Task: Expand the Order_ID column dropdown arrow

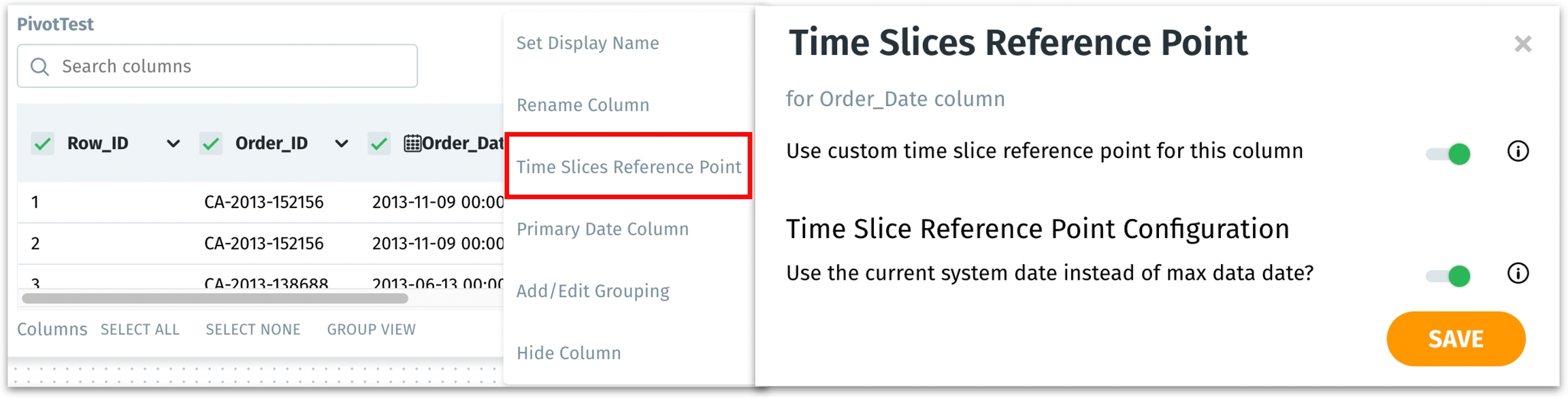Action: point(342,144)
